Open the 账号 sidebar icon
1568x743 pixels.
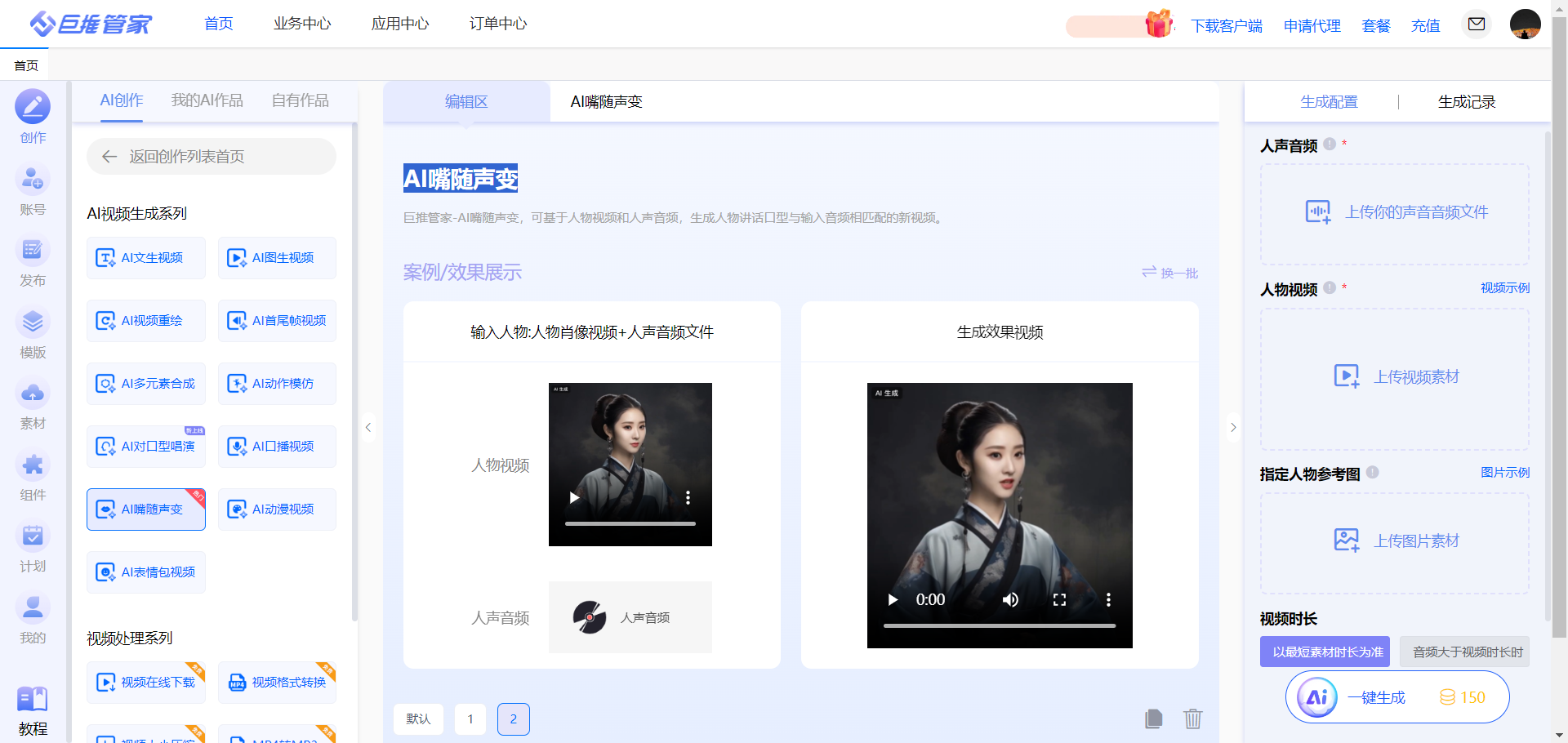coord(33,179)
